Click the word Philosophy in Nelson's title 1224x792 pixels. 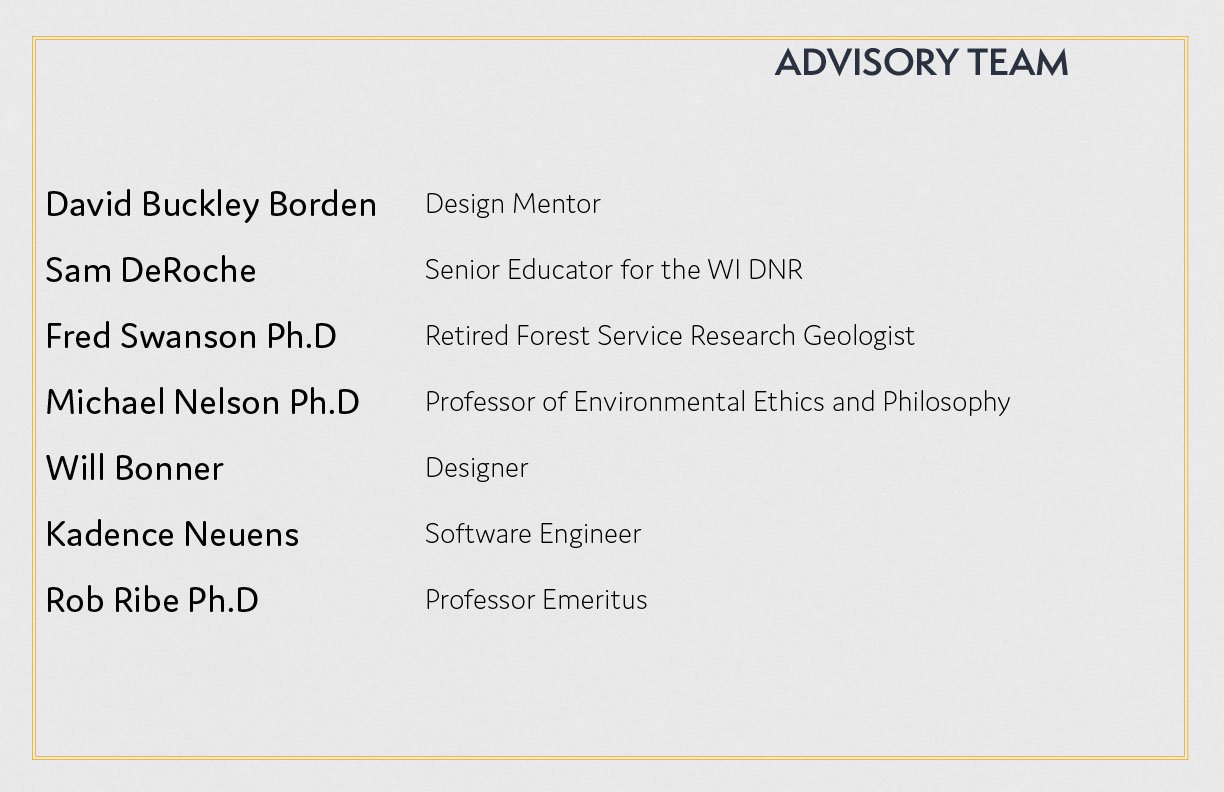pos(946,402)
